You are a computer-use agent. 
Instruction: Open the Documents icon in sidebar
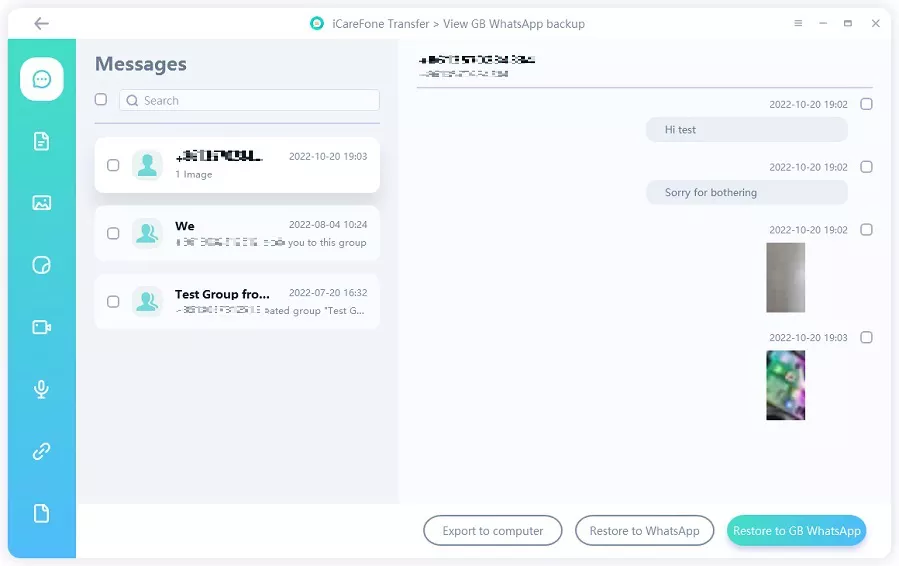click(x=42, y=142)
